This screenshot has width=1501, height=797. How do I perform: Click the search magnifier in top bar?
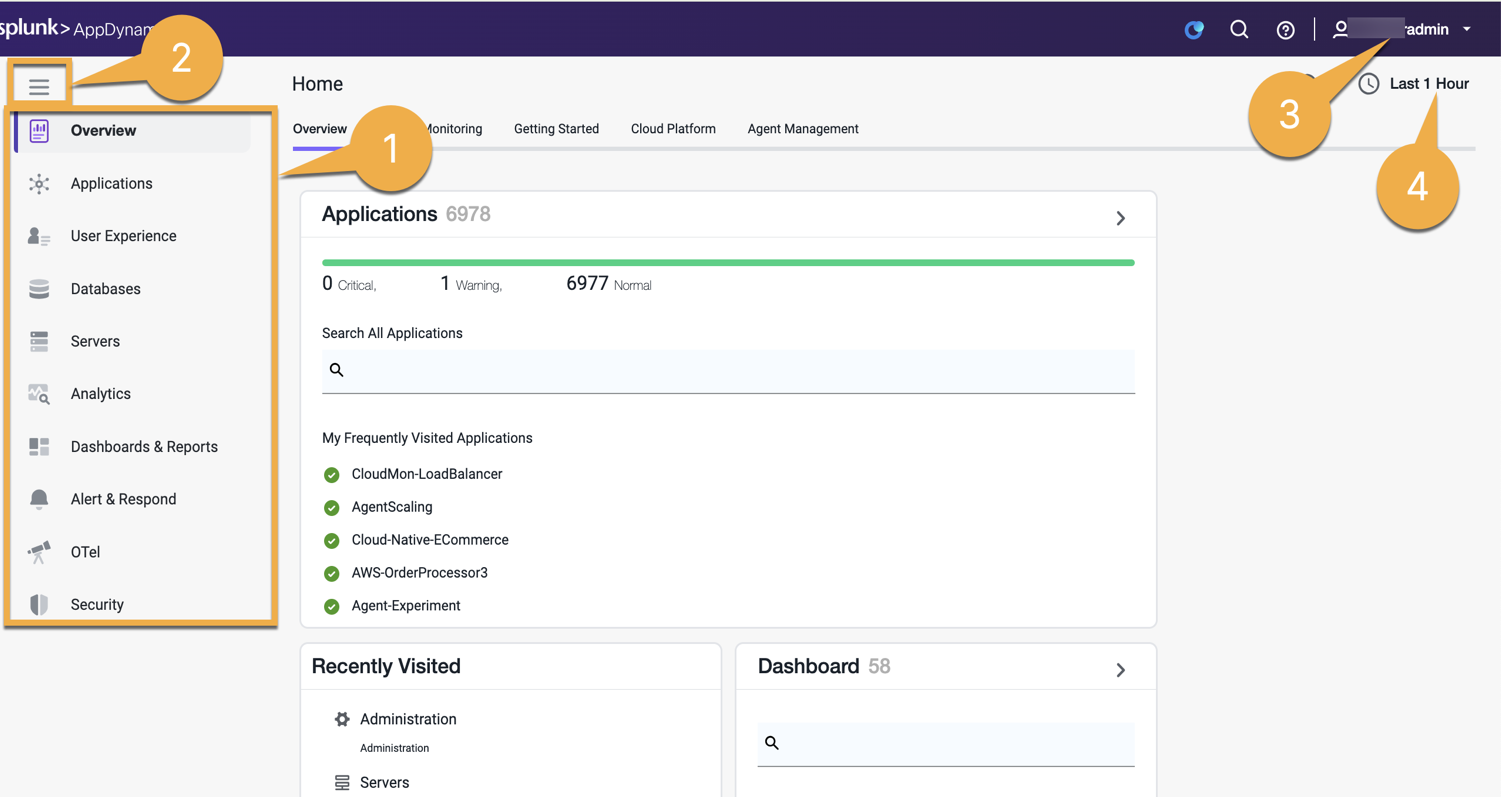coord(1239,30)
